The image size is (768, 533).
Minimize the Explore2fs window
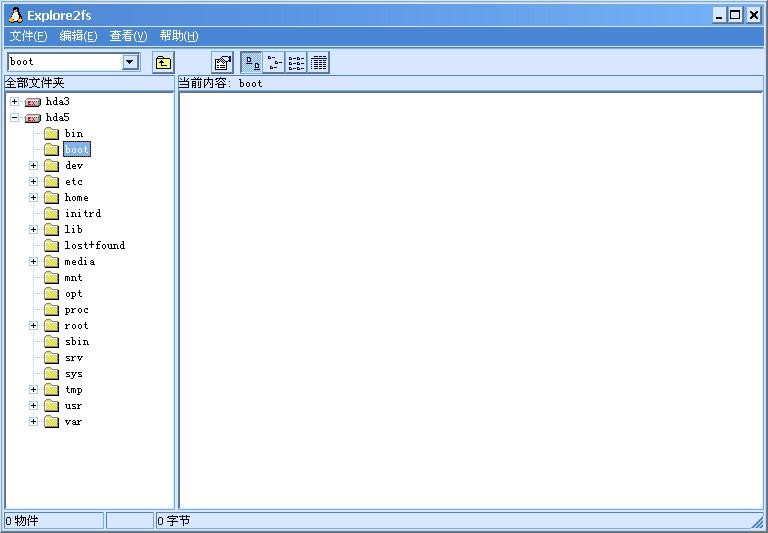pos(719,15)
